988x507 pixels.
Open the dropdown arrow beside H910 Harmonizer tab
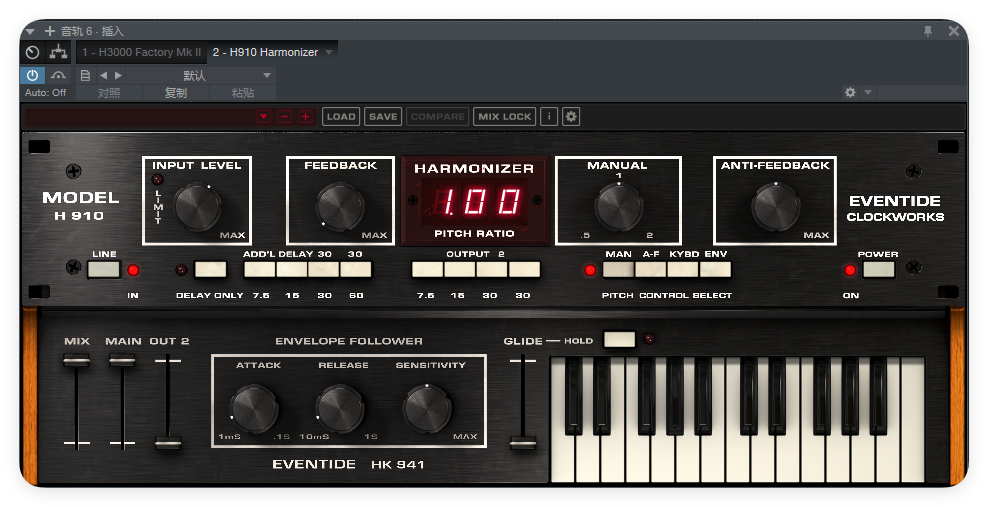(329, 52)
